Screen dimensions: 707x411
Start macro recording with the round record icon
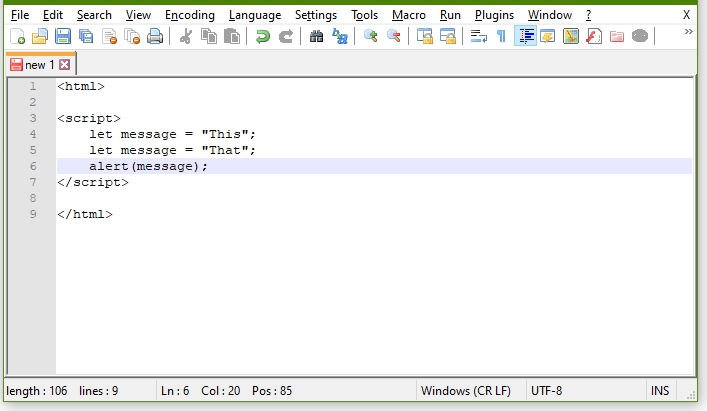(x=640, y=36)
